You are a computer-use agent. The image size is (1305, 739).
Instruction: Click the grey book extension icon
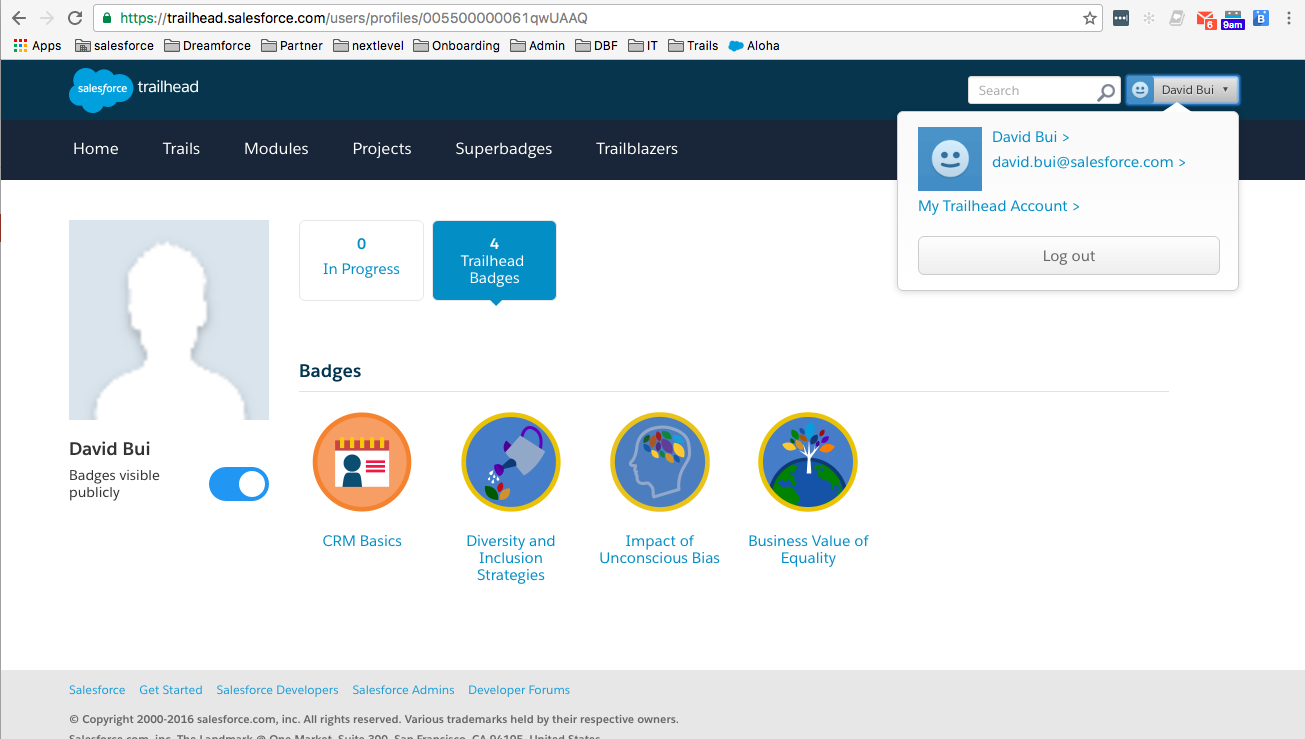(x=1177, y=18)
